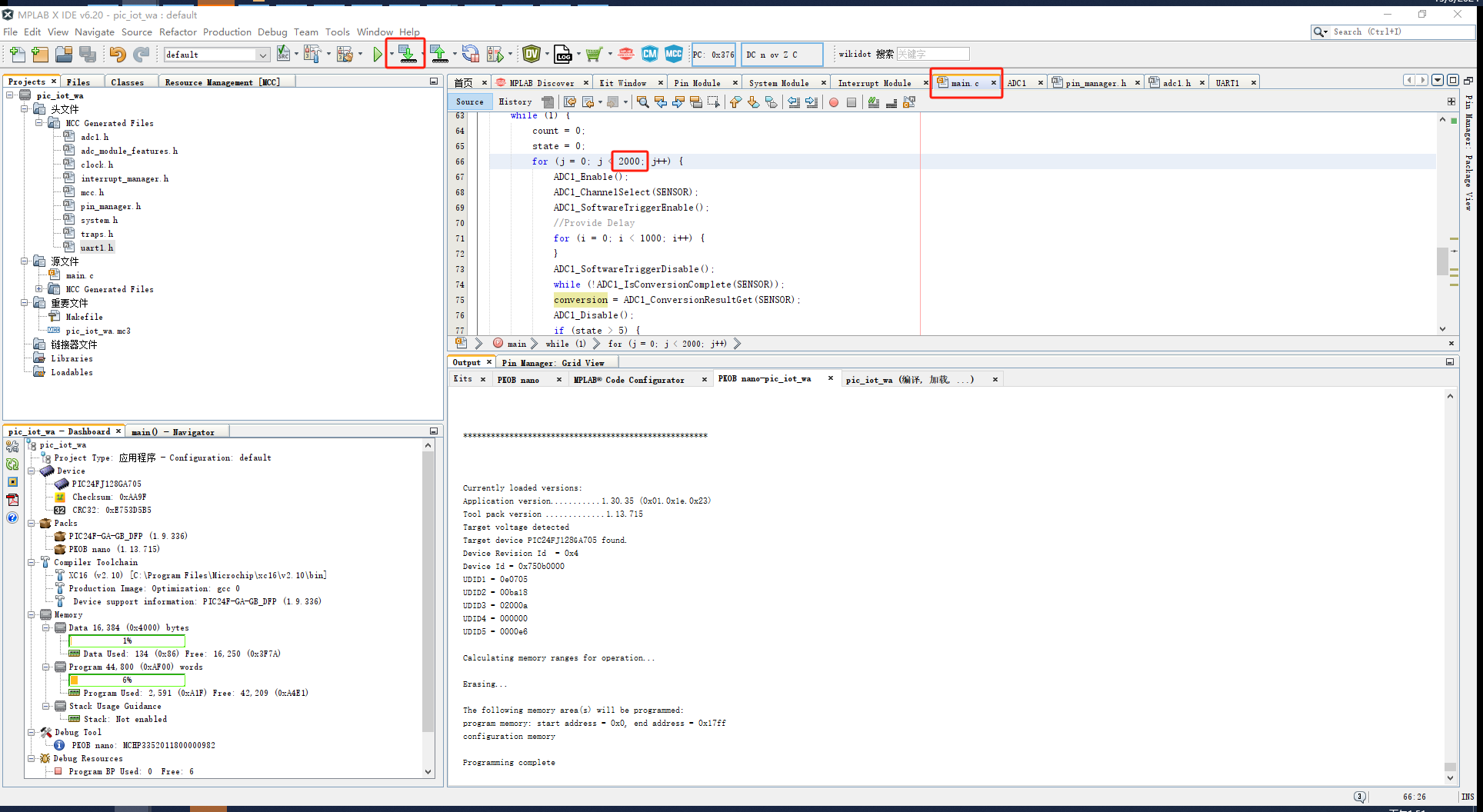
Task: Click the Open Project folder icon
Action: (64, 54)
